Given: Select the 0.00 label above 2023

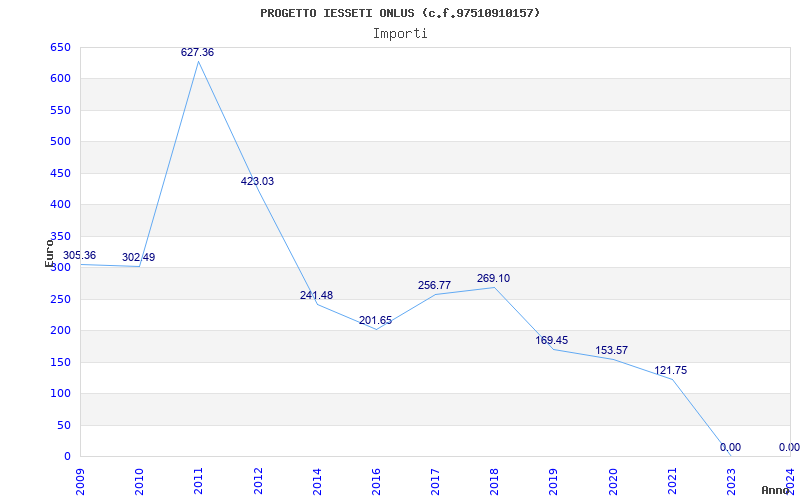Looking at the screenshot, I should pyautogui.click(x=730, y=447).
